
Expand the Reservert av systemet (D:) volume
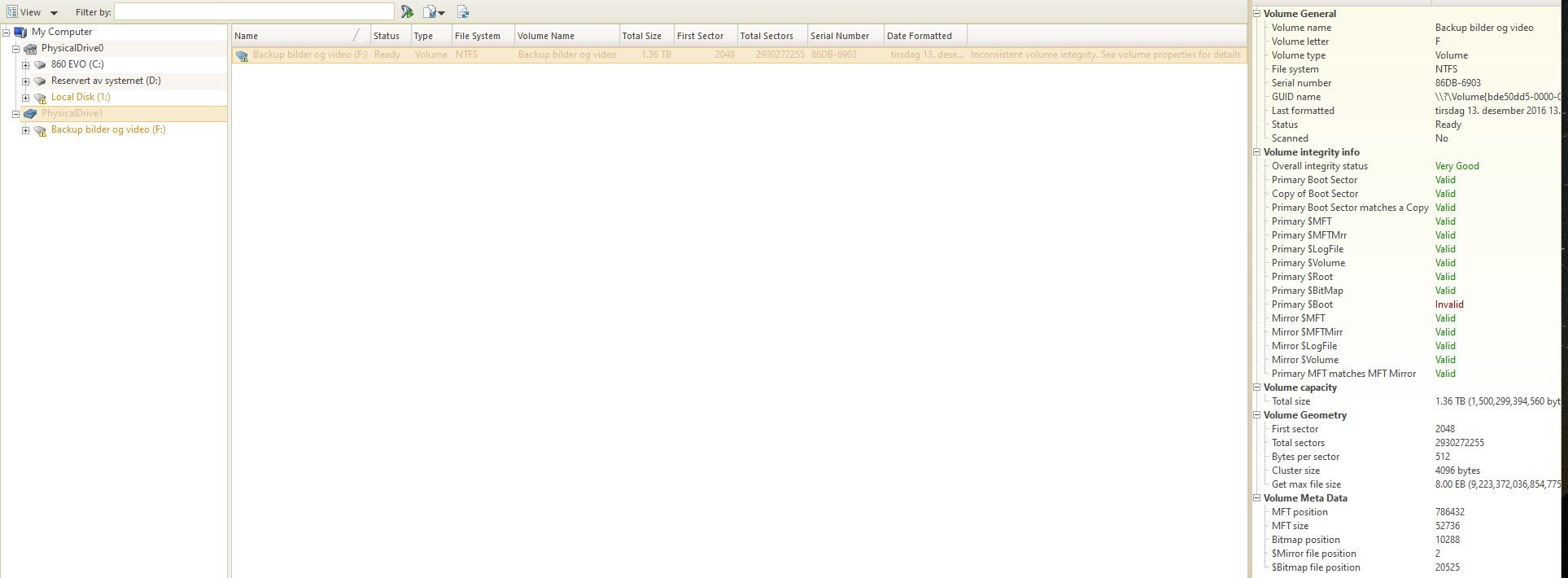click(x=26, y=81)
